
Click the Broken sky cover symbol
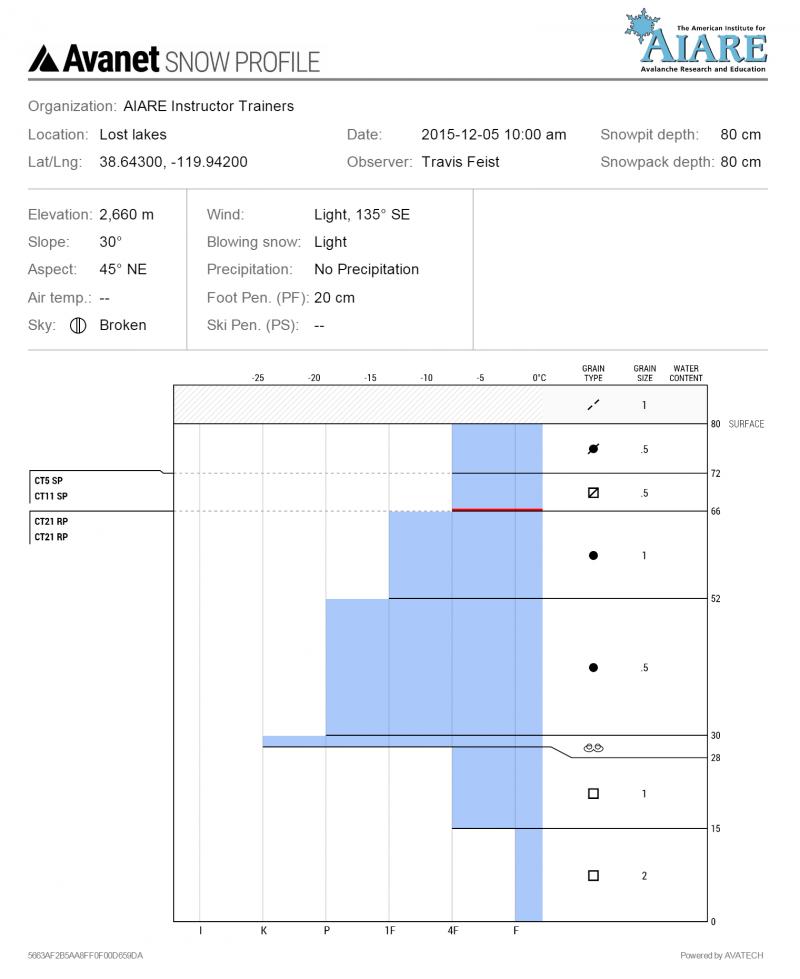(78, 325)
